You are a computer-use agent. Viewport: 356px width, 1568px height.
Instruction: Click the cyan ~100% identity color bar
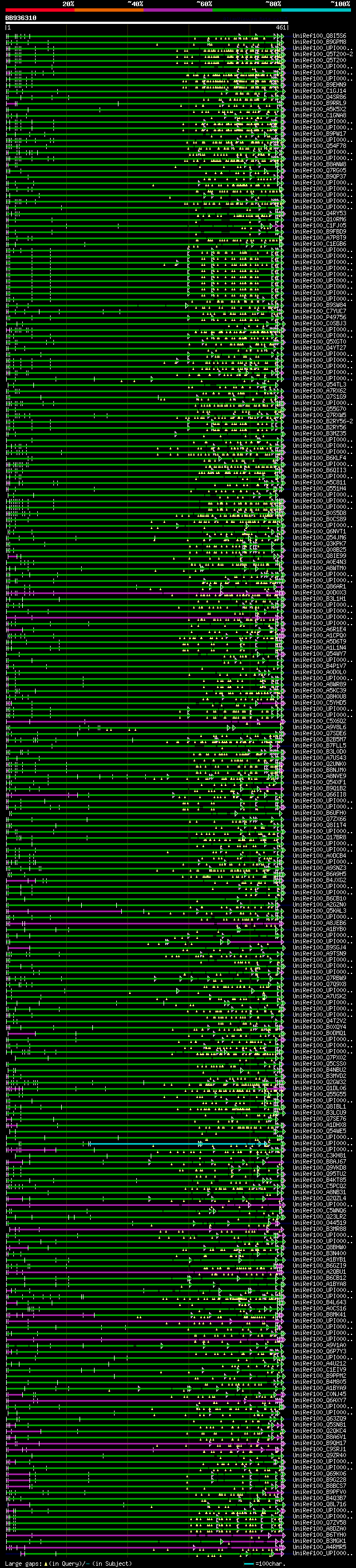pos(316,10)
